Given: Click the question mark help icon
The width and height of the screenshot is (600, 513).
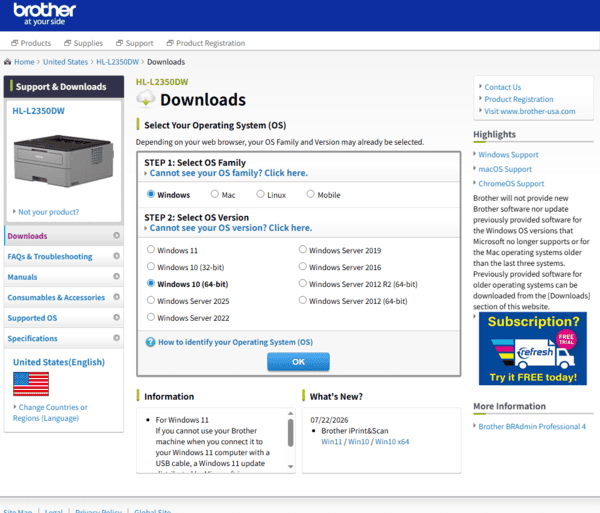Looking at the screenshot, I should coord(150,342).
